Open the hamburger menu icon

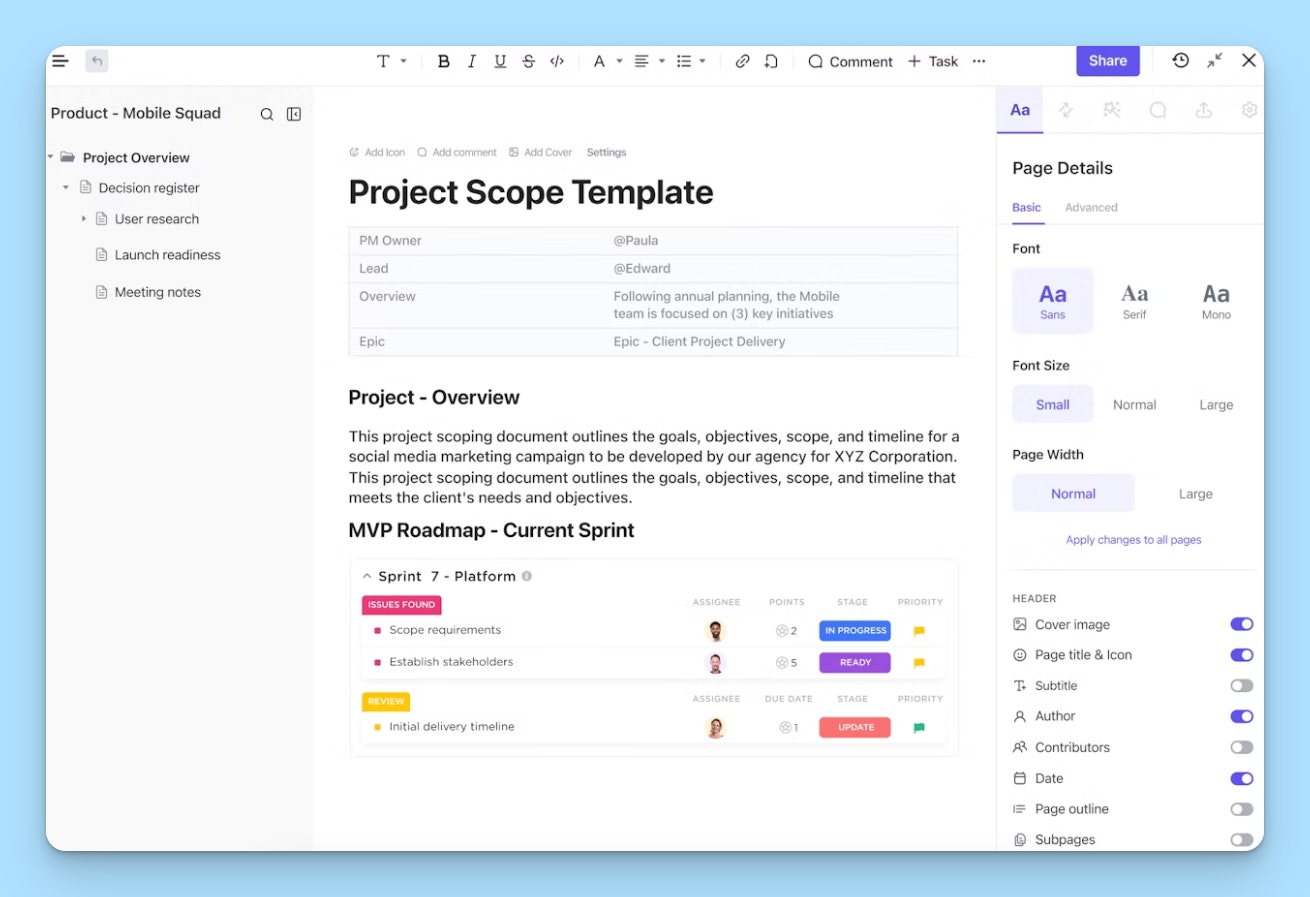60,61
